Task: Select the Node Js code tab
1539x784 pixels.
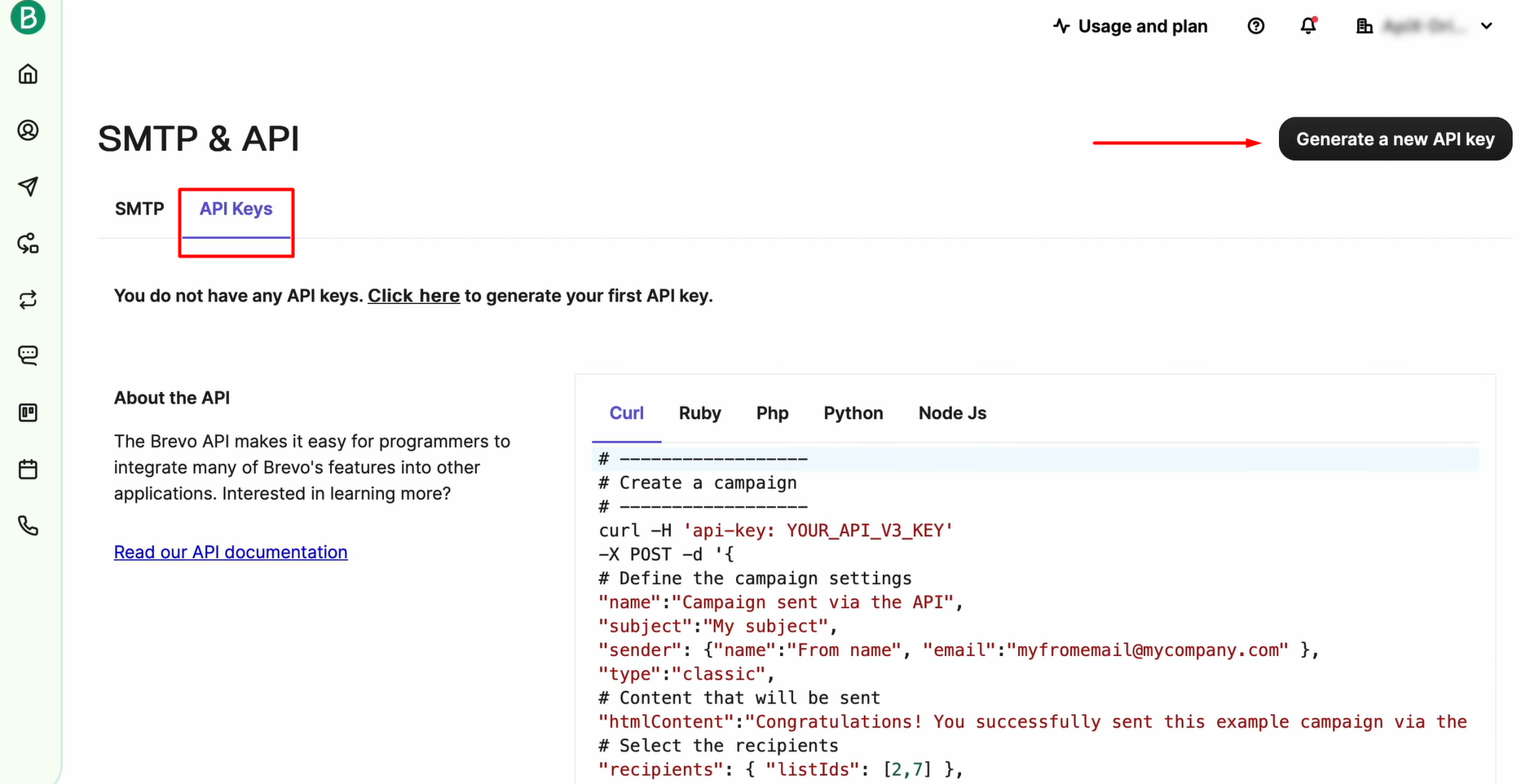Action: (953, 413)
